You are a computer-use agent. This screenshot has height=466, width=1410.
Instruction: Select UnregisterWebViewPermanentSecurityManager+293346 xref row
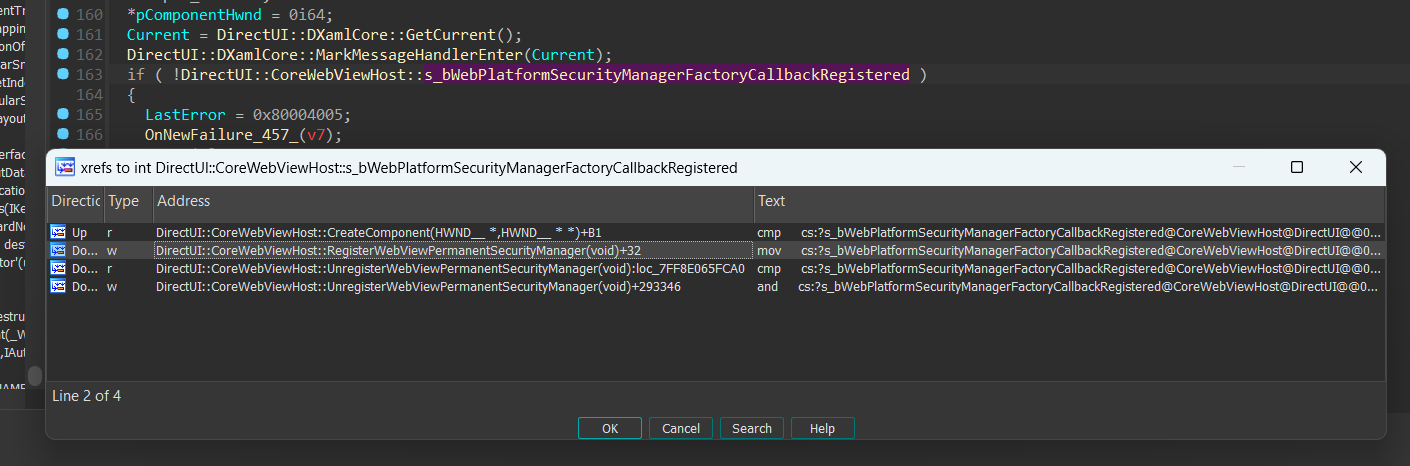pos(716,286)
